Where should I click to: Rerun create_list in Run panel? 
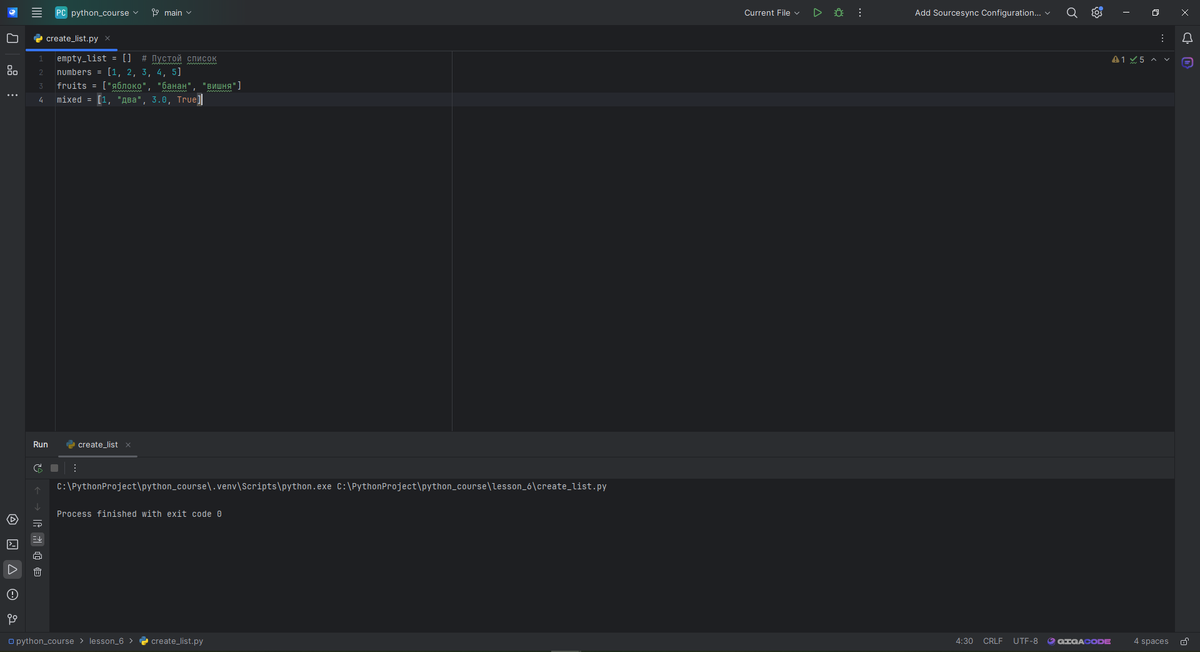(x=37, y=468)
